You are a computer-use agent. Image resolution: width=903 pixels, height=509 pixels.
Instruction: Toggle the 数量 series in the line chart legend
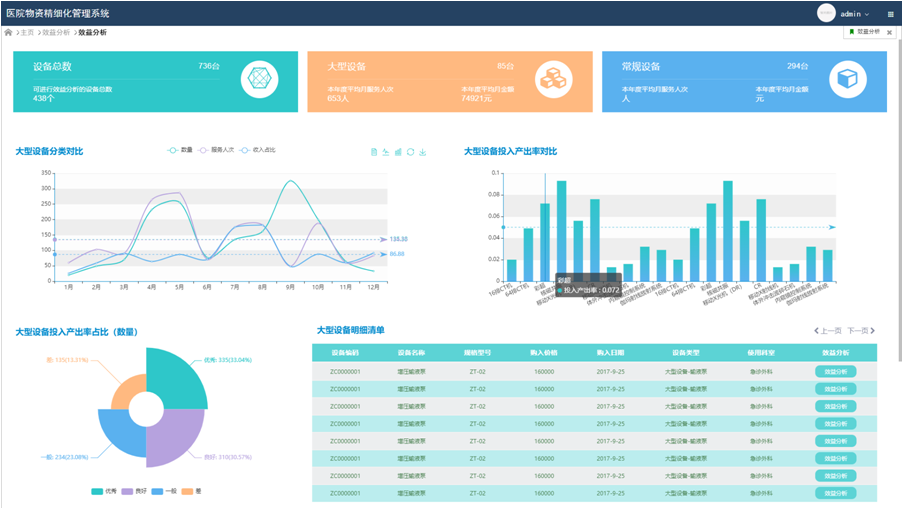(x=179, y=150)
